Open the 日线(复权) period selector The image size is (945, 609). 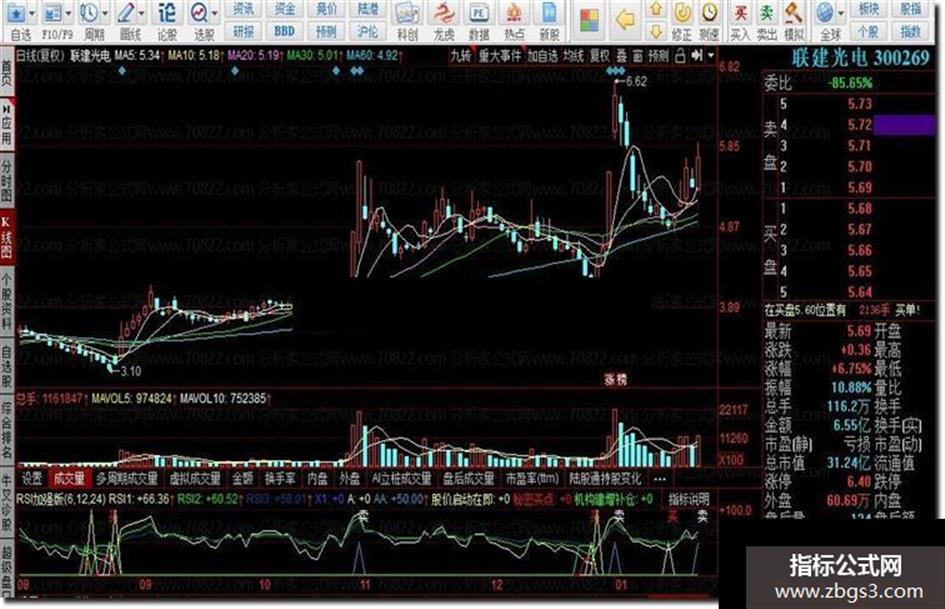pyautogui.click(x=40, y=56)
